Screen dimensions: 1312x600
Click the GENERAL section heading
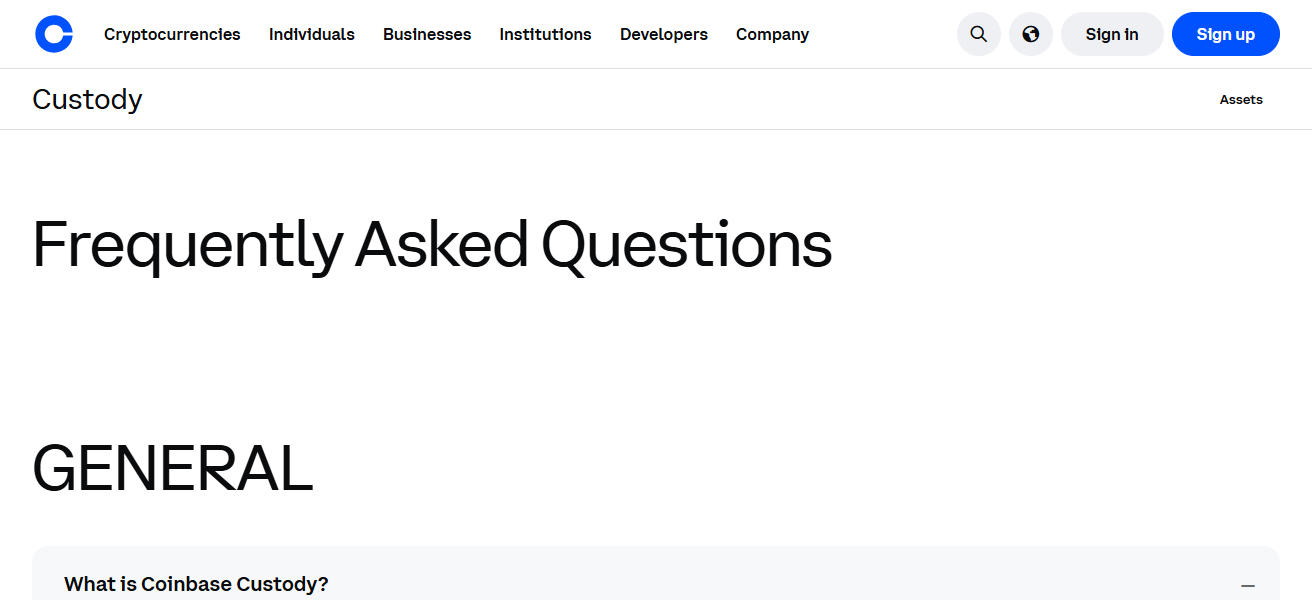(172, 469)
